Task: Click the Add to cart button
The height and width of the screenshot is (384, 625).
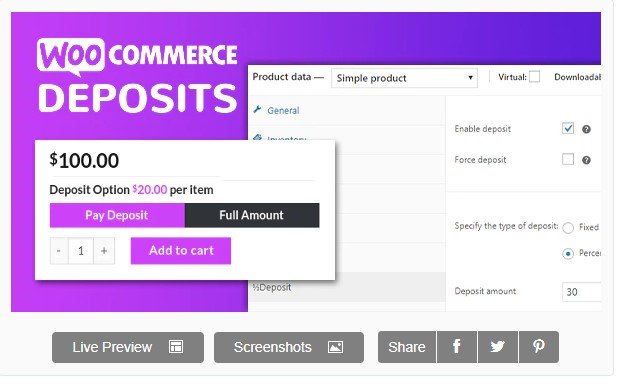Action: pos(181,250)
